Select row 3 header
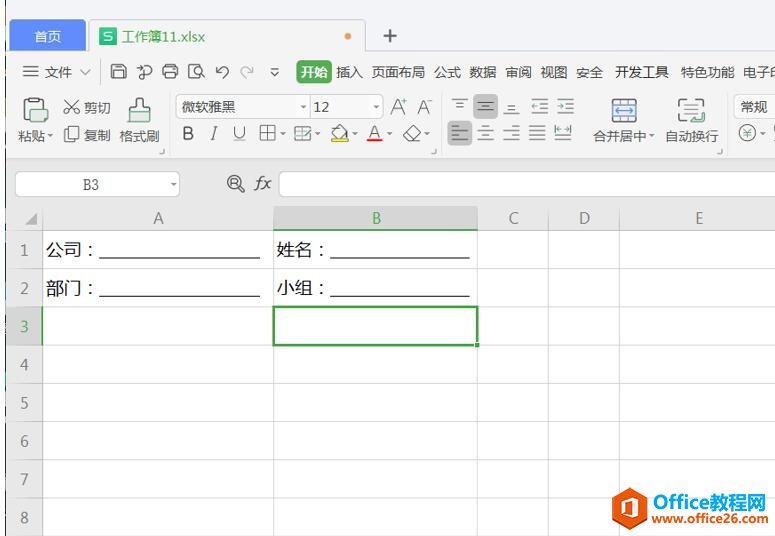Viewport: 775px width, 536px height. click(24, 326)
